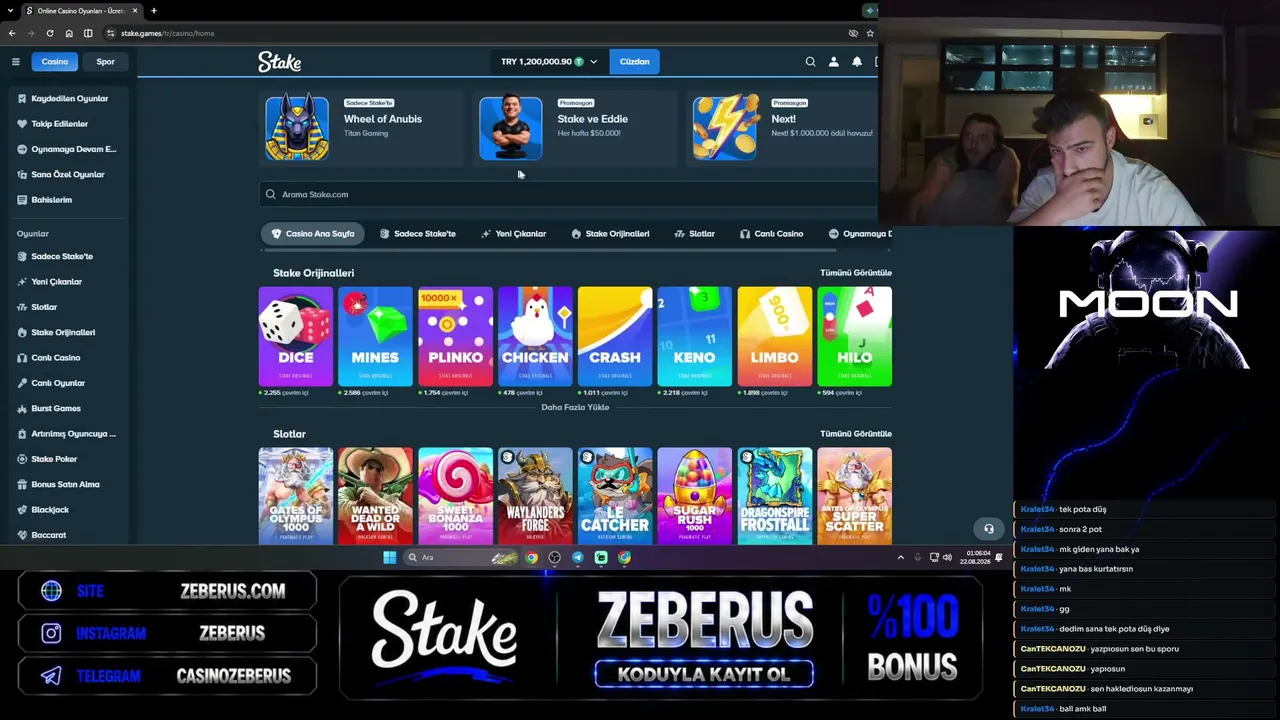
Task: Click the Stake logo in header
Action: point(280,62)
